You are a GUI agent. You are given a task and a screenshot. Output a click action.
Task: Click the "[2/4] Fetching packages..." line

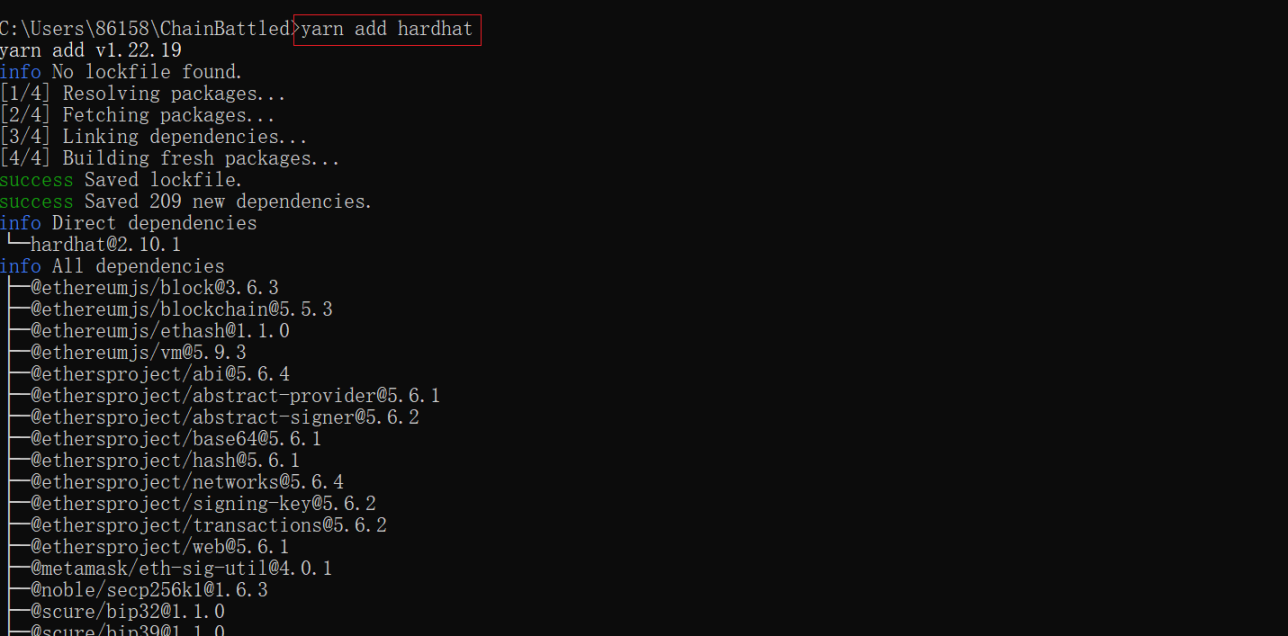click(137, 115)
